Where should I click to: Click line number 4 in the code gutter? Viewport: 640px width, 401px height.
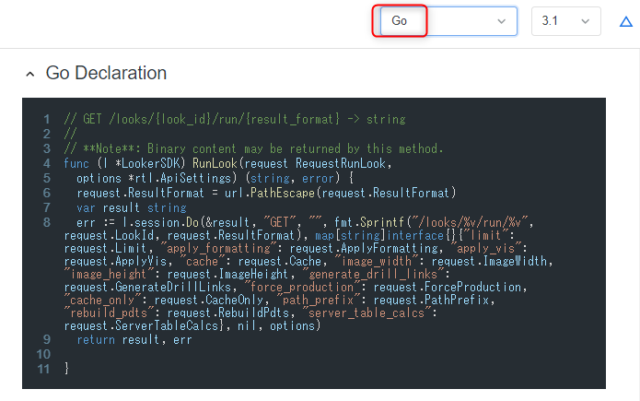coord(47,164)
